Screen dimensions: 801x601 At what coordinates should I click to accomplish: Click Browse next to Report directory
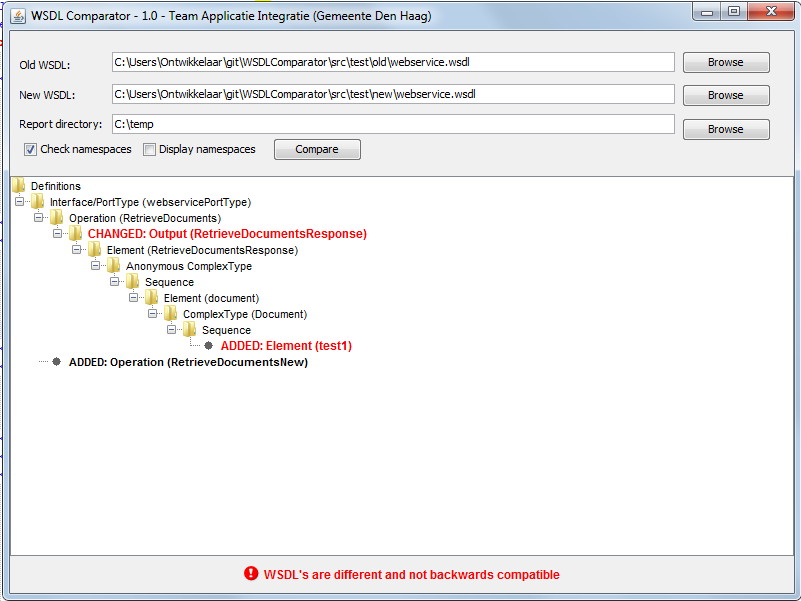click(x=725, y=128)
